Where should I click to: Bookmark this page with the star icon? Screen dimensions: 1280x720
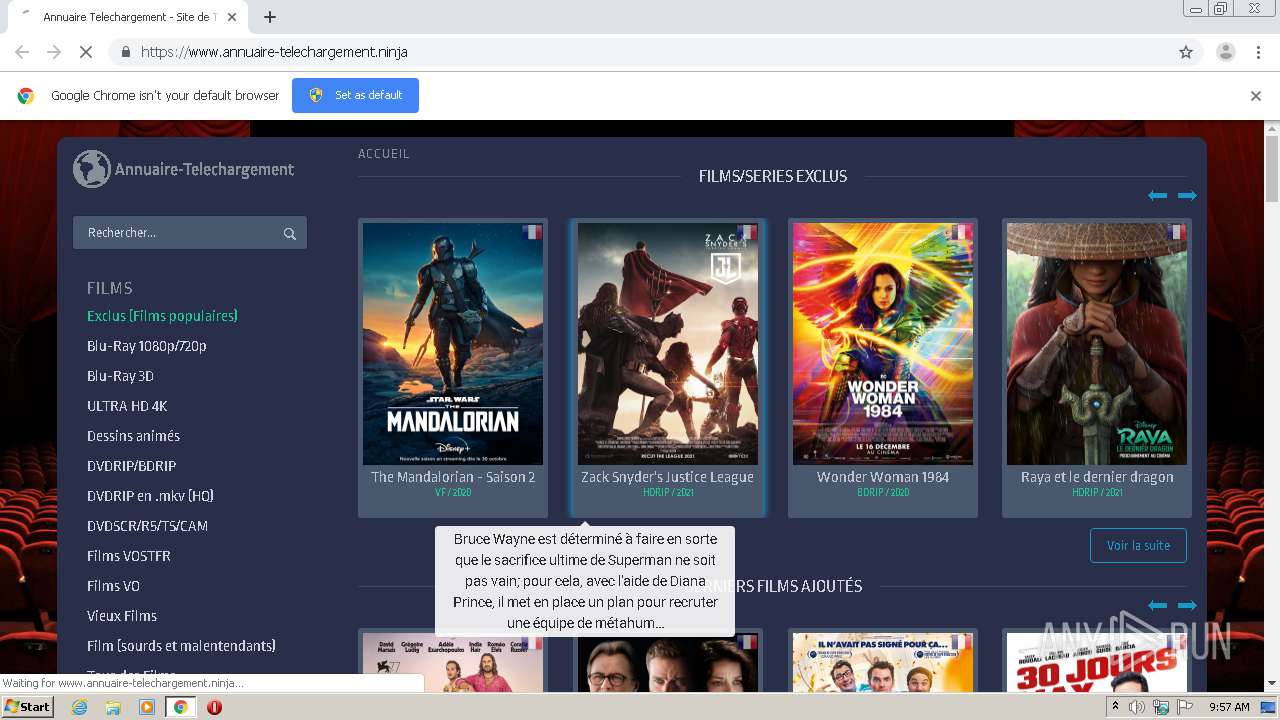pos(1186,52)
